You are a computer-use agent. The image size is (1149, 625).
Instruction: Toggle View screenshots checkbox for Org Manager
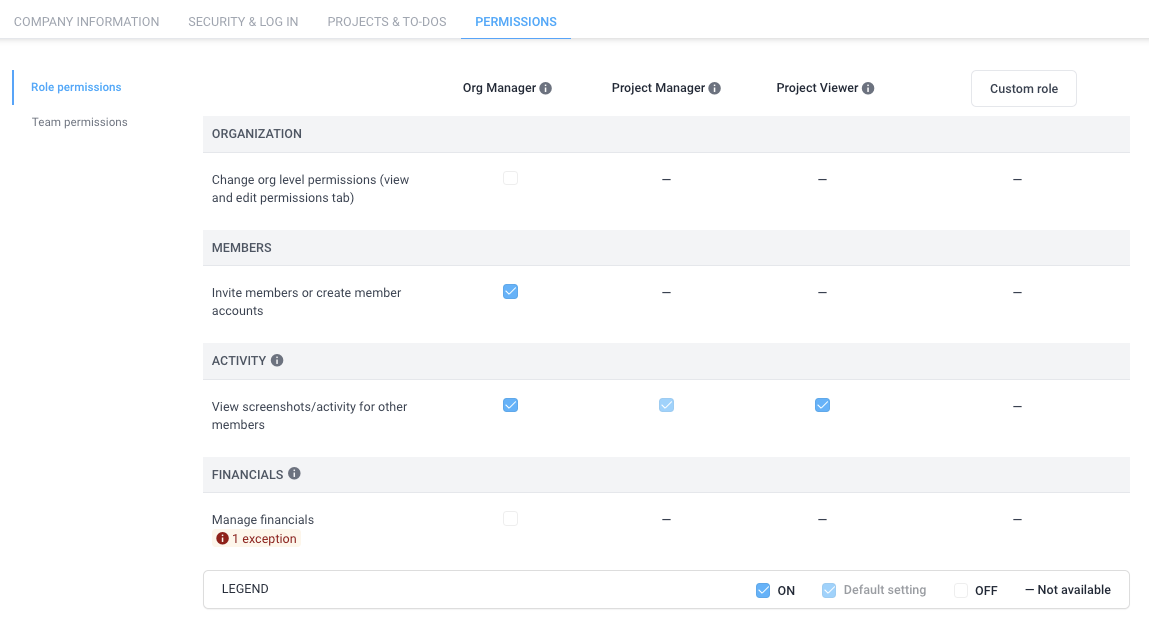pos(511,405)
